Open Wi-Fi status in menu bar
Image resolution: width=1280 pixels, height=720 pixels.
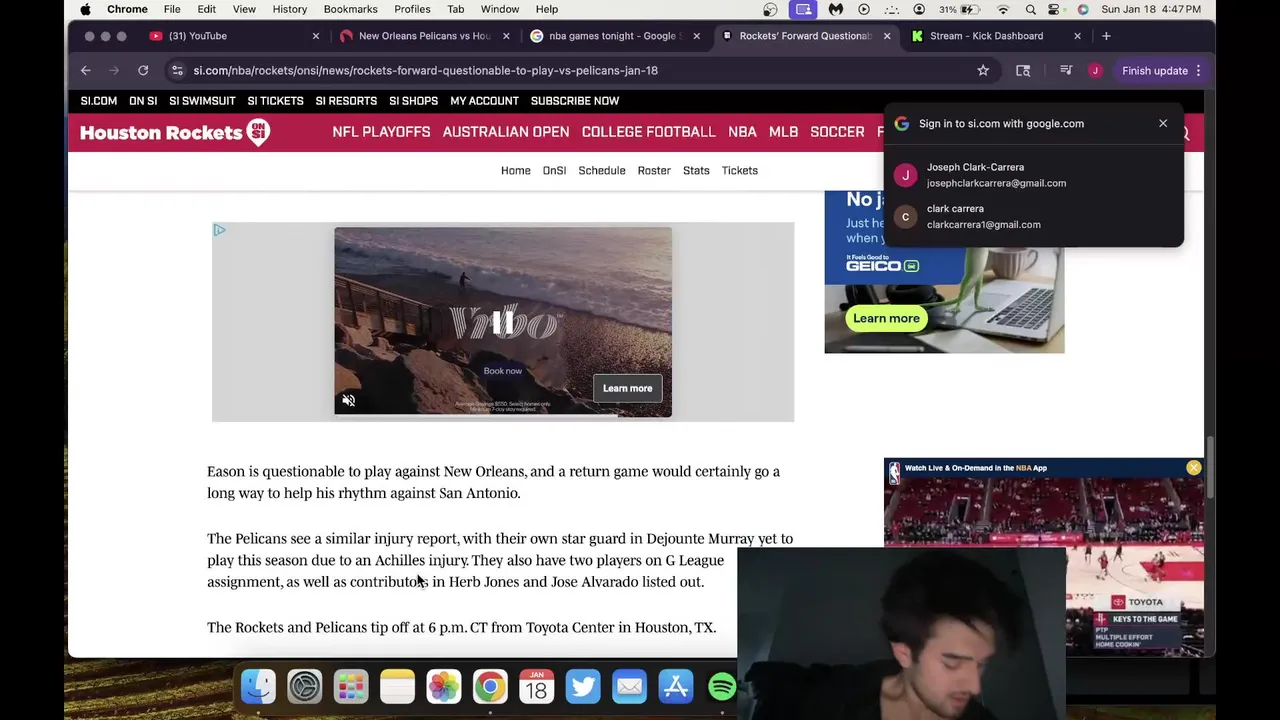pyautogui.click(x=1003, y=9)
